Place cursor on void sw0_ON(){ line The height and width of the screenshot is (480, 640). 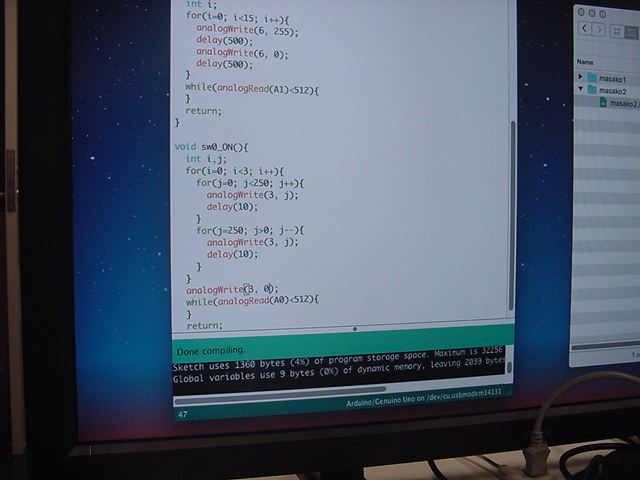coord(211,147)
